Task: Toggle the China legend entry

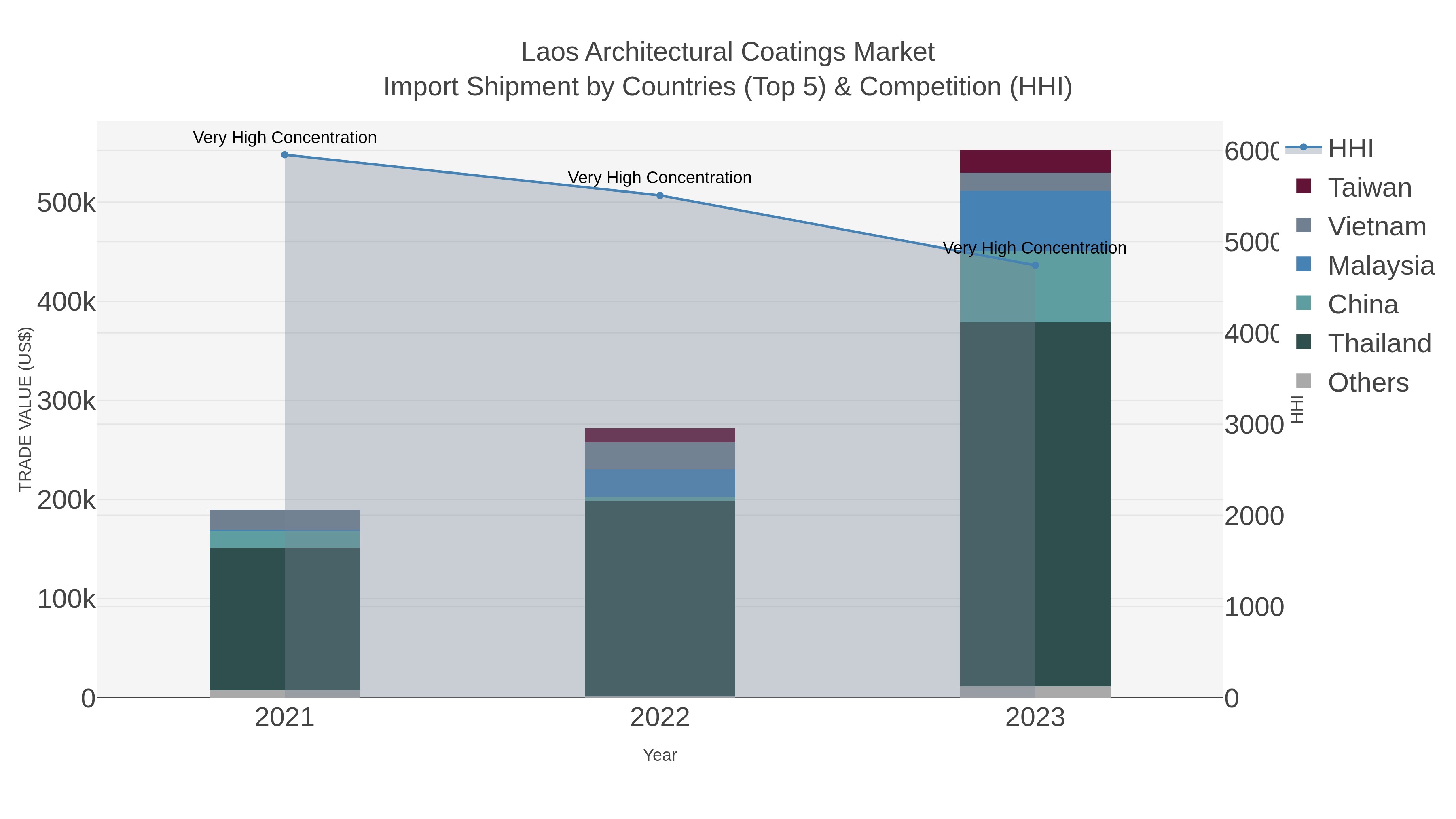Action: tap(1347, 305)
